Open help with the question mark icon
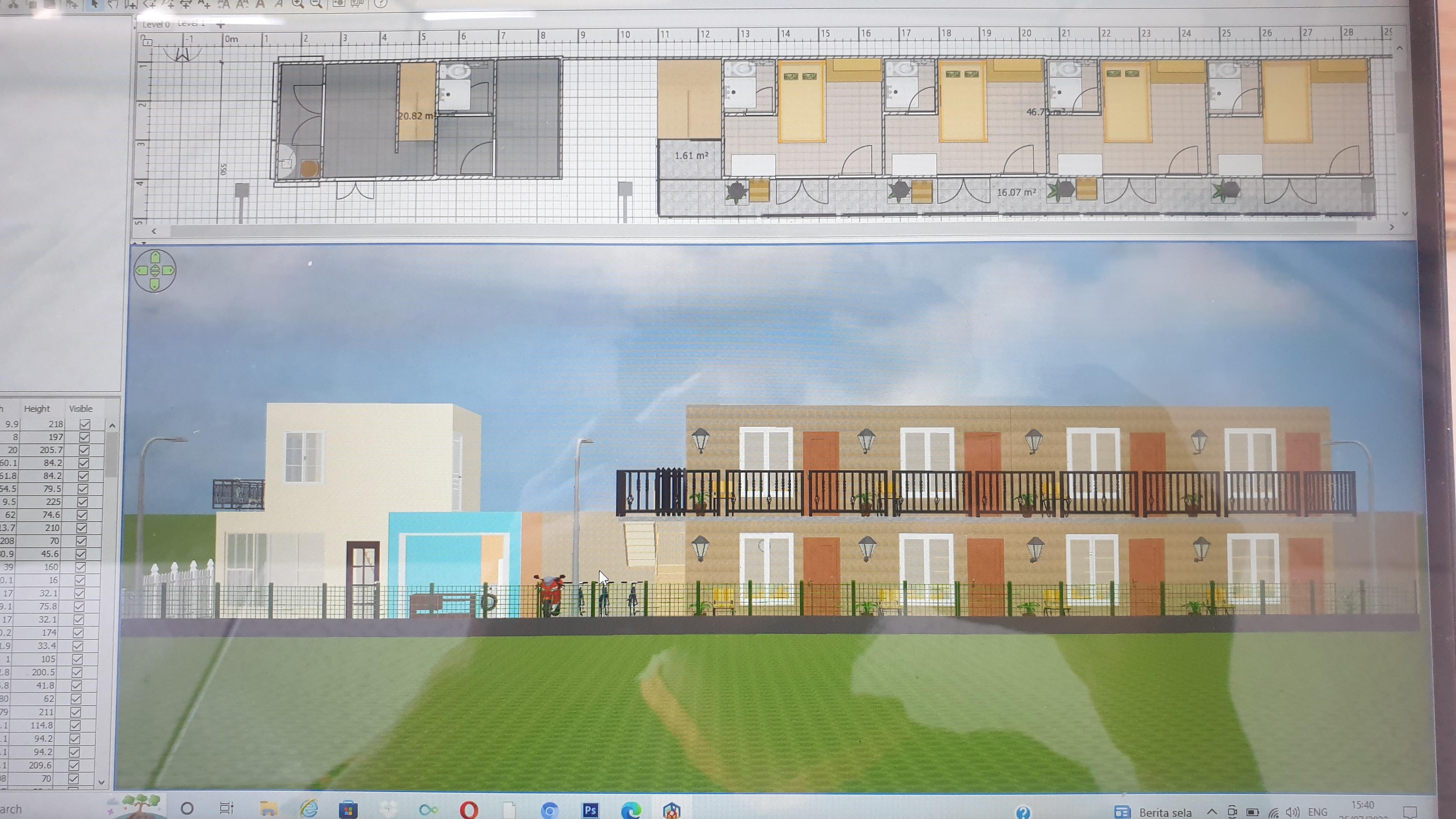The height and width of the screenshot is (819, 1456). (381, 3)
